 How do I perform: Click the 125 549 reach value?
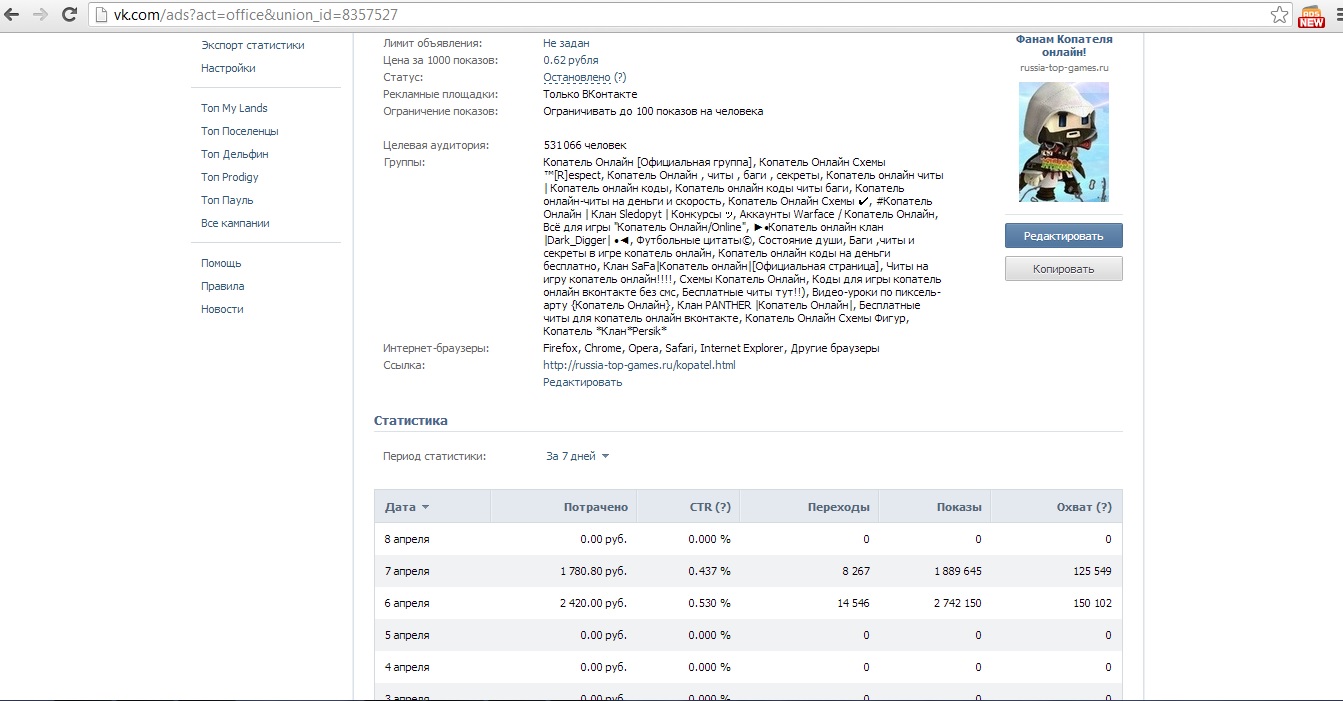point(1091,571)
